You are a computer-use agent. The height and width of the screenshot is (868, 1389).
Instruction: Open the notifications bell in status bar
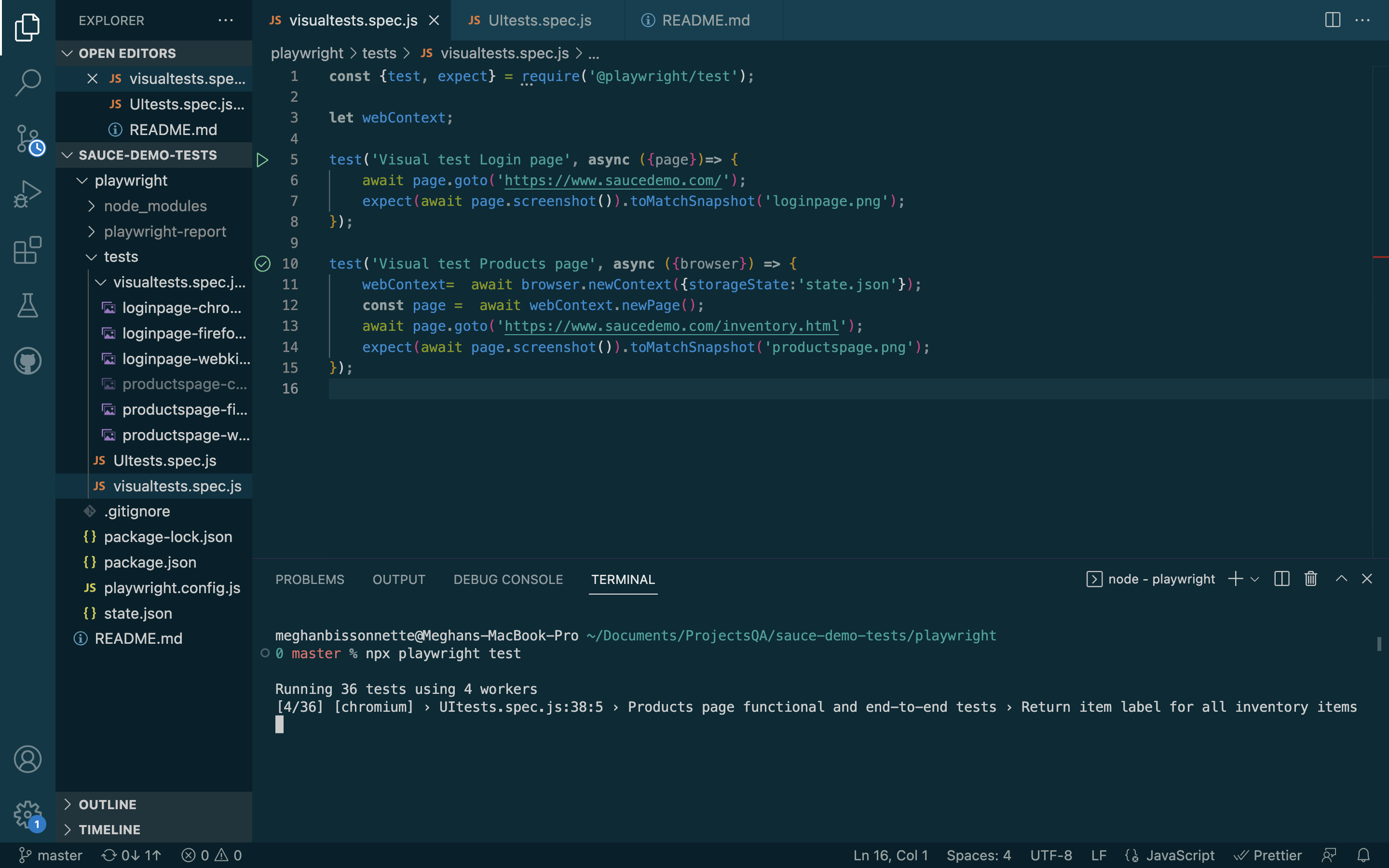pos(1363,855)
